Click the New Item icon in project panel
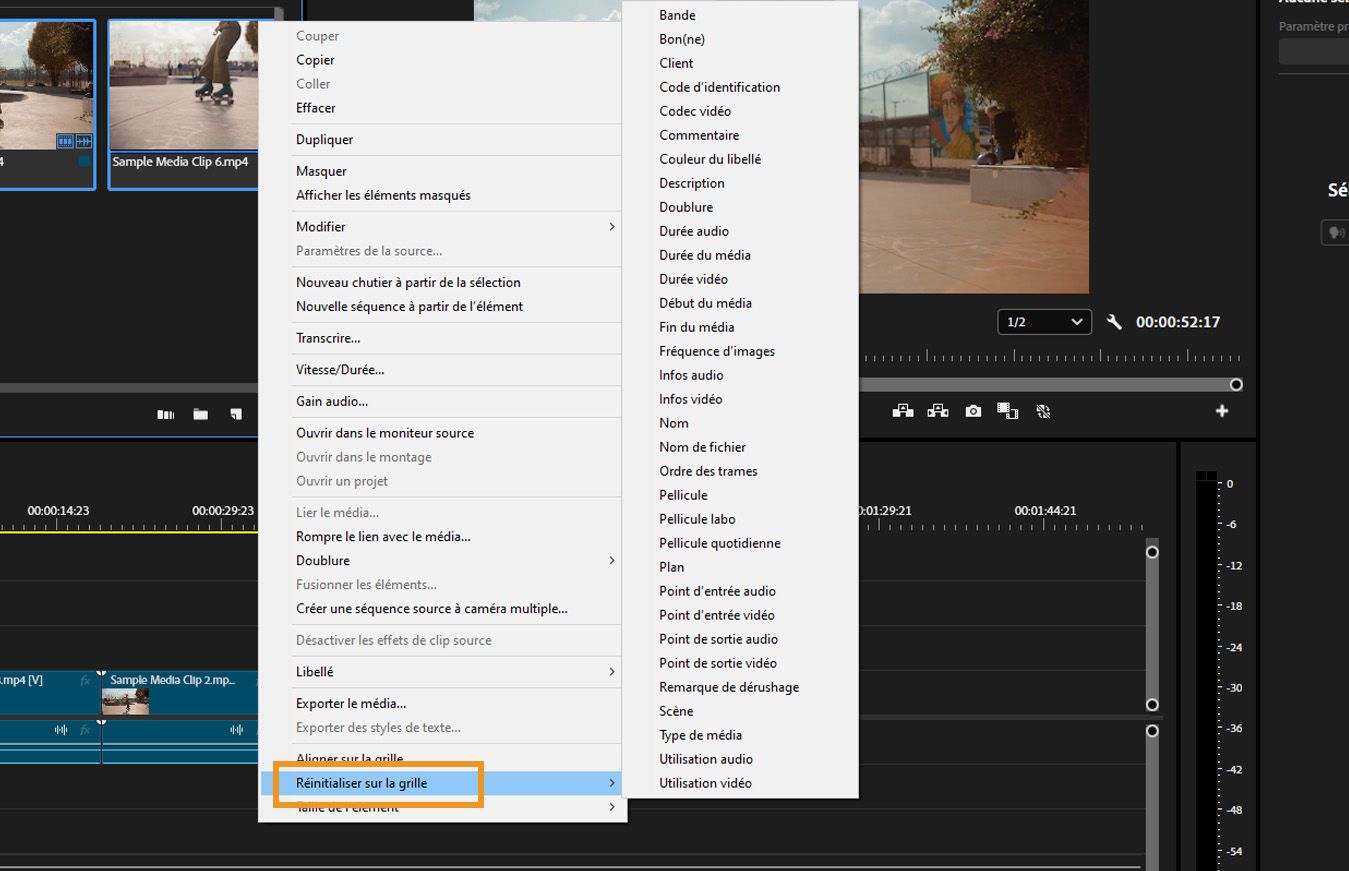The image size is (1349, 871). click(236, 414)
